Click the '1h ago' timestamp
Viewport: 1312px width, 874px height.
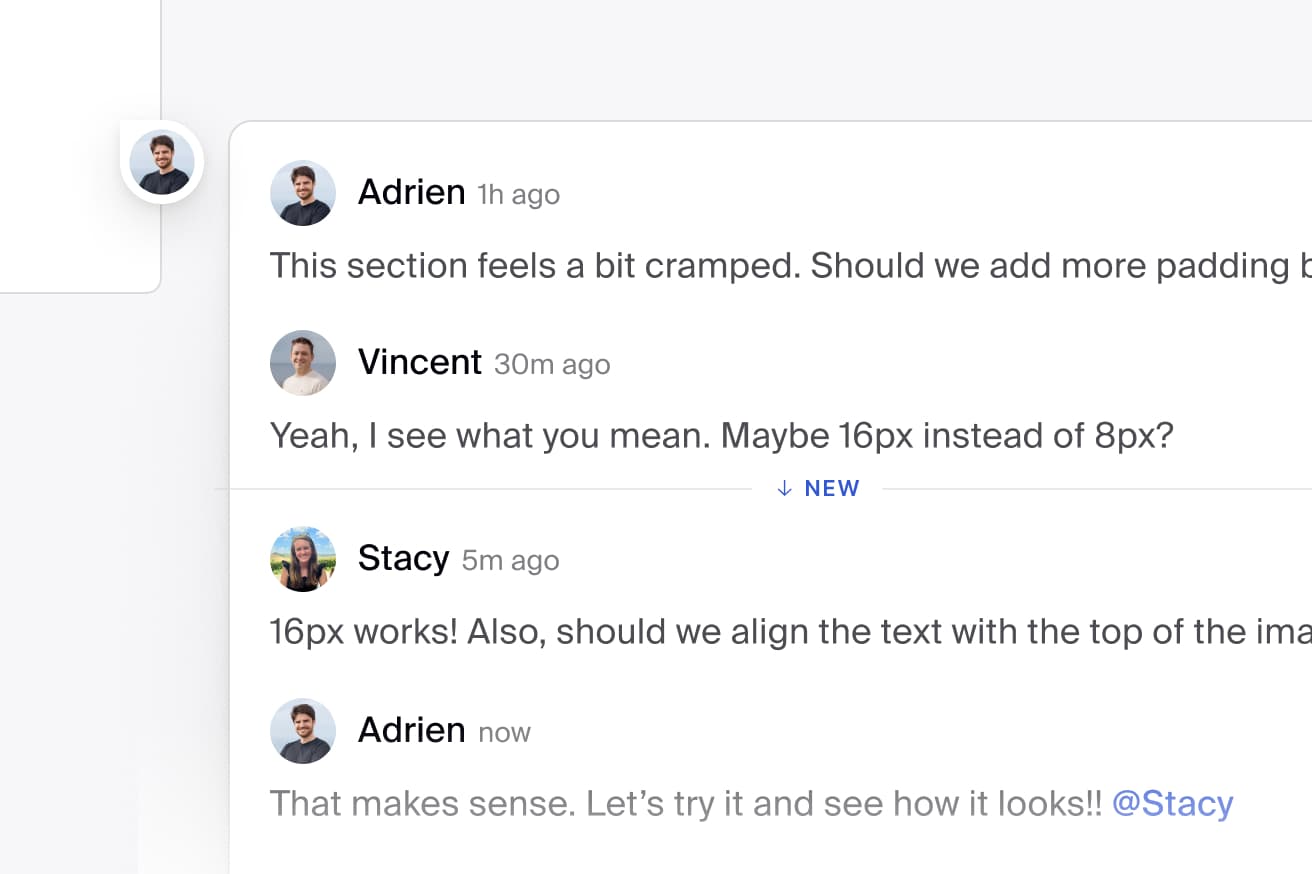click(518, 194)
